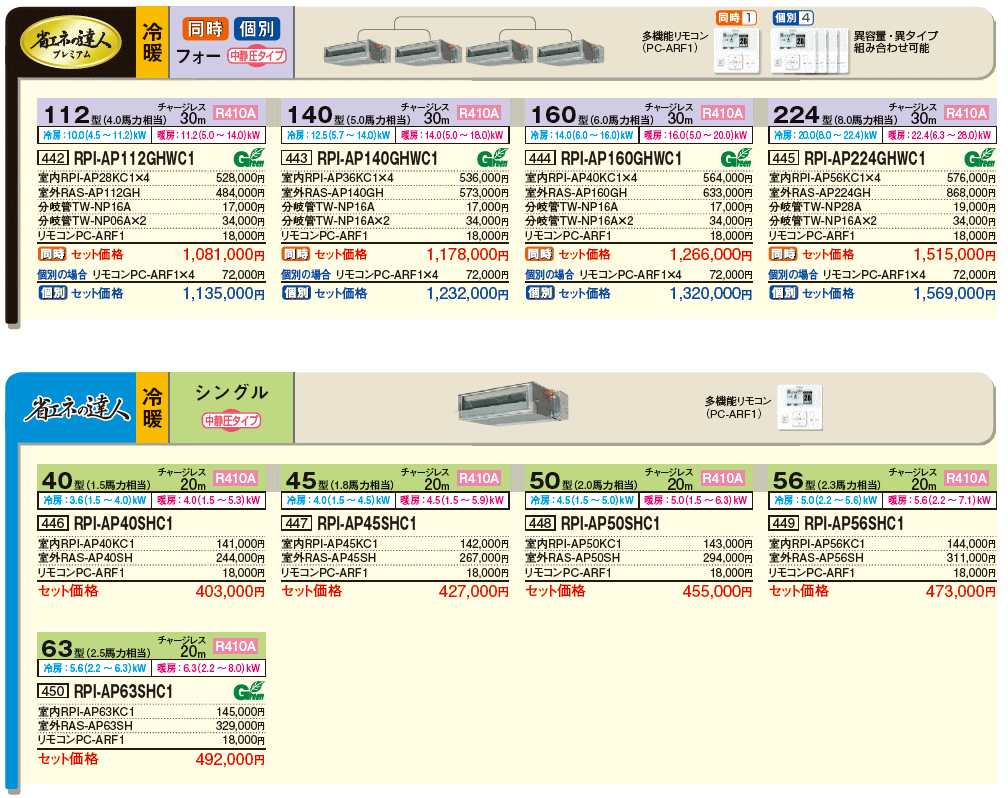Click the Green logo beside RPI-AP160GHWC1
Viewport: 1008px width, 798px height.
coord(736,158)
